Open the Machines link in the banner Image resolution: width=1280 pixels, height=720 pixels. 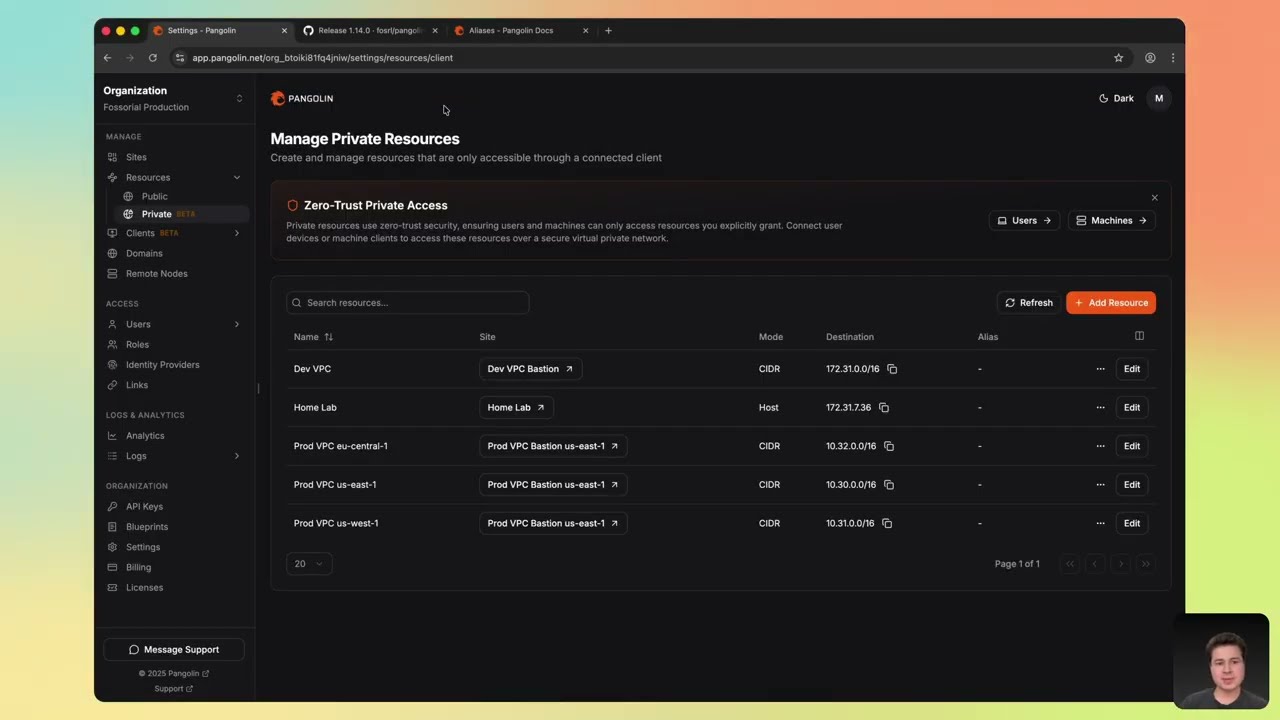(1111, 221)
